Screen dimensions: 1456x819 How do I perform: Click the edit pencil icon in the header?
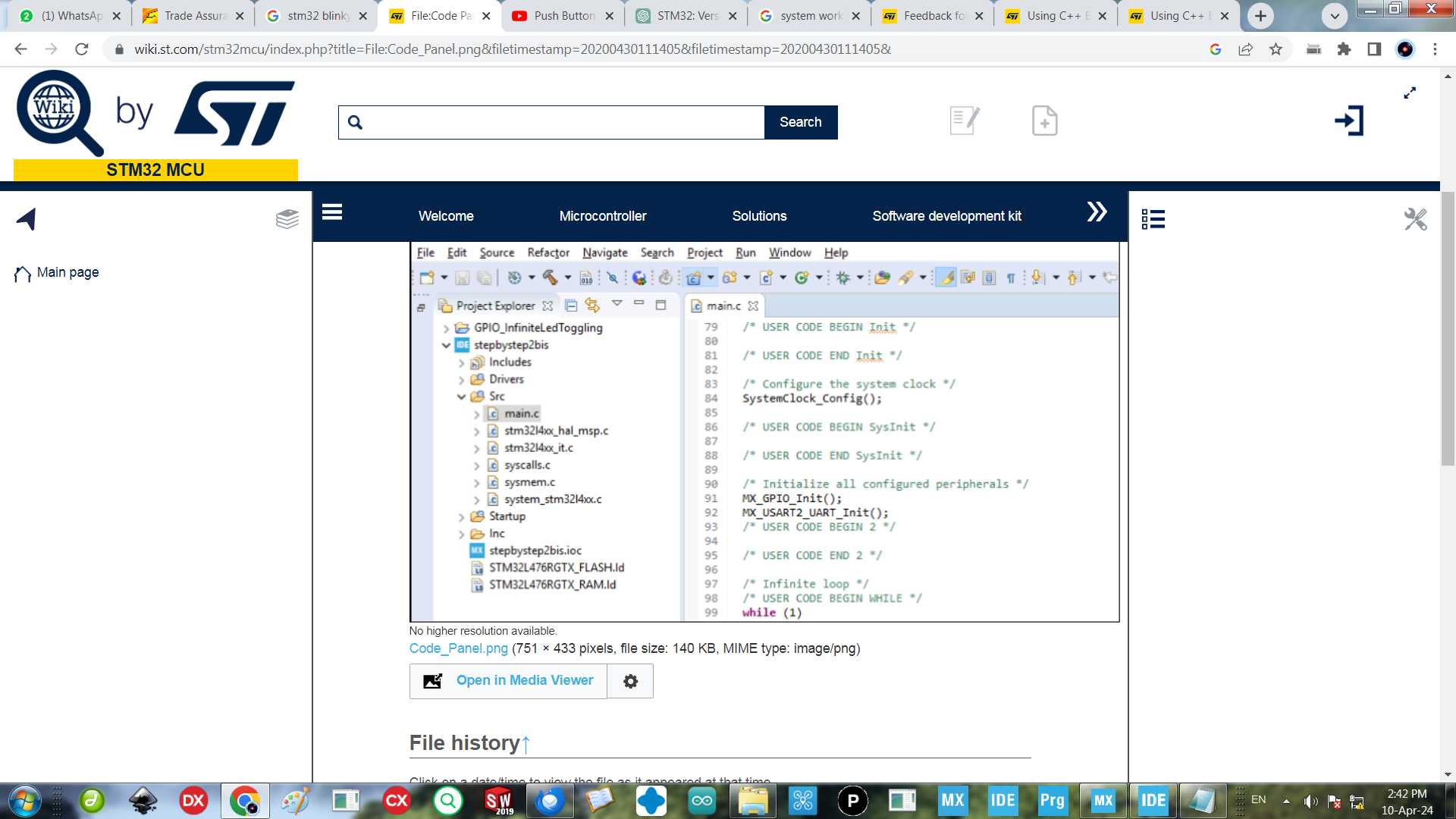click(964, 120)
